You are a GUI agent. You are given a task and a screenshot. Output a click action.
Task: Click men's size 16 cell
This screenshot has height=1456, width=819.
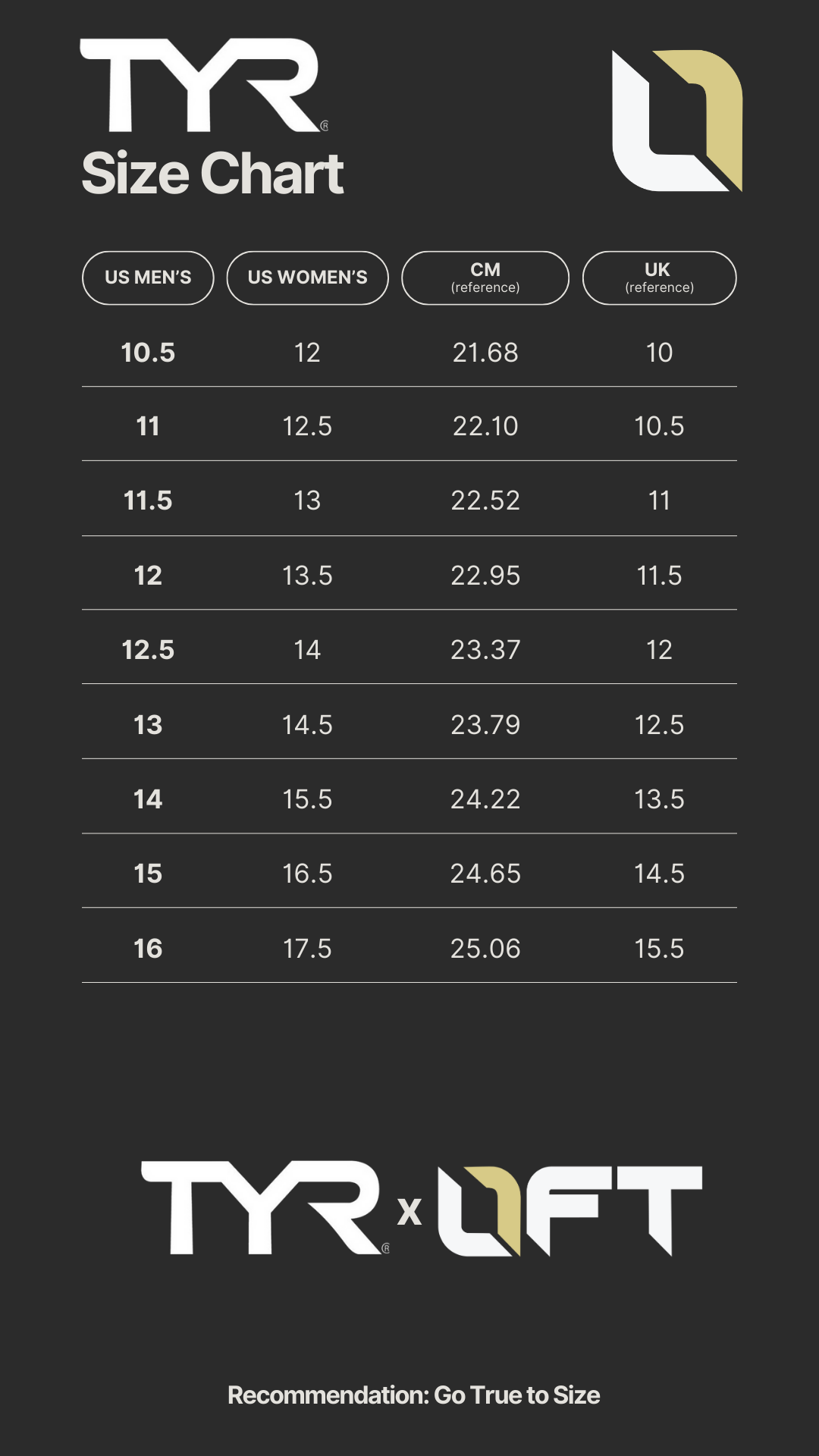pos(148,949)
